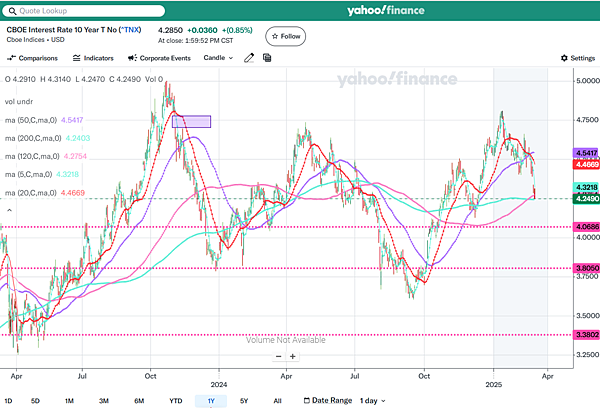The image size is (600, 408).
Task: Open the ^TNX ticker symbol link
Action: (130, 29)
